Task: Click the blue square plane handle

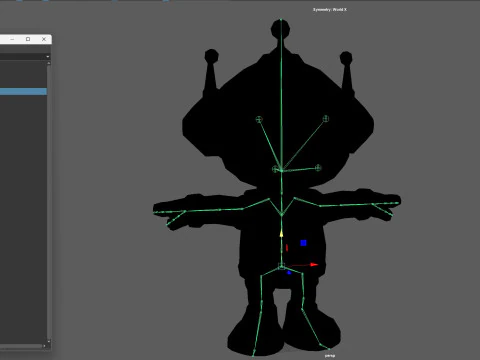Action: [x=303, y=243]
